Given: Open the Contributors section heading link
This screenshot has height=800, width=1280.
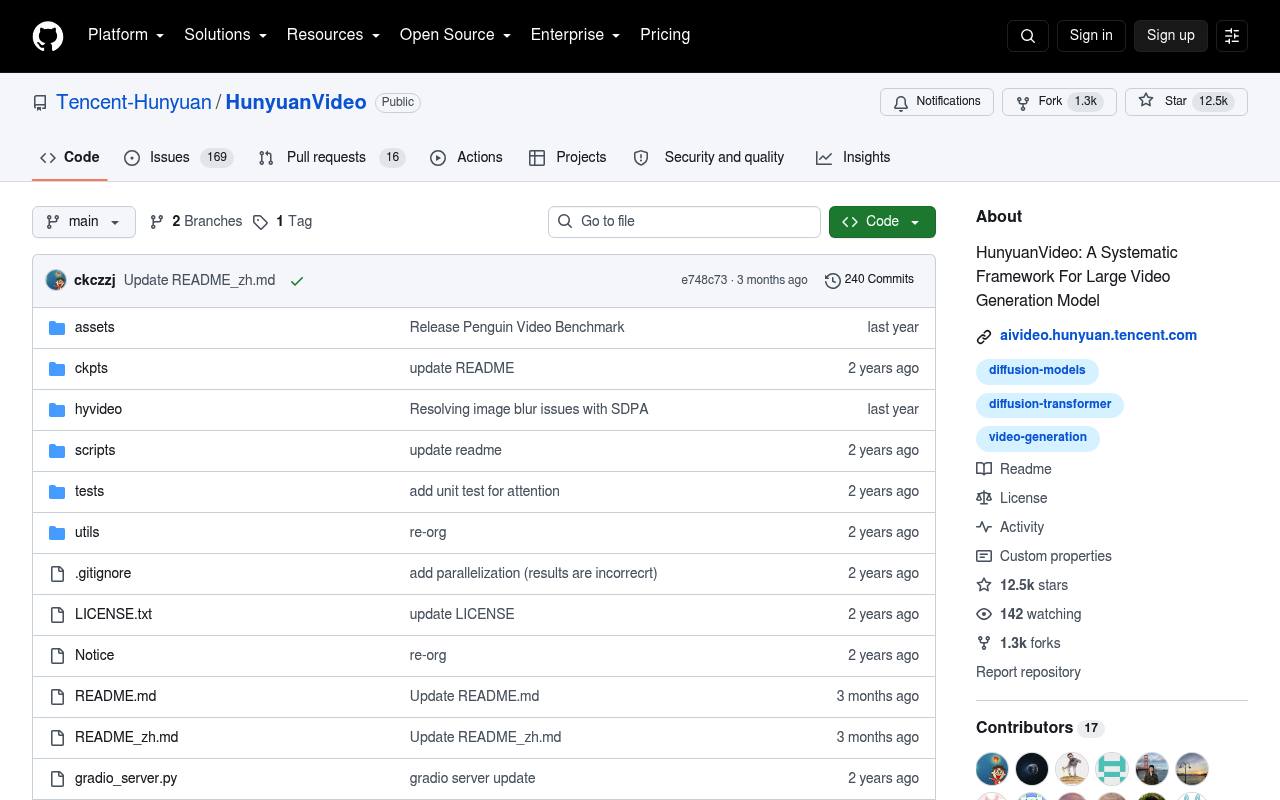Looking at the screenshot, I should point(1040,728).
